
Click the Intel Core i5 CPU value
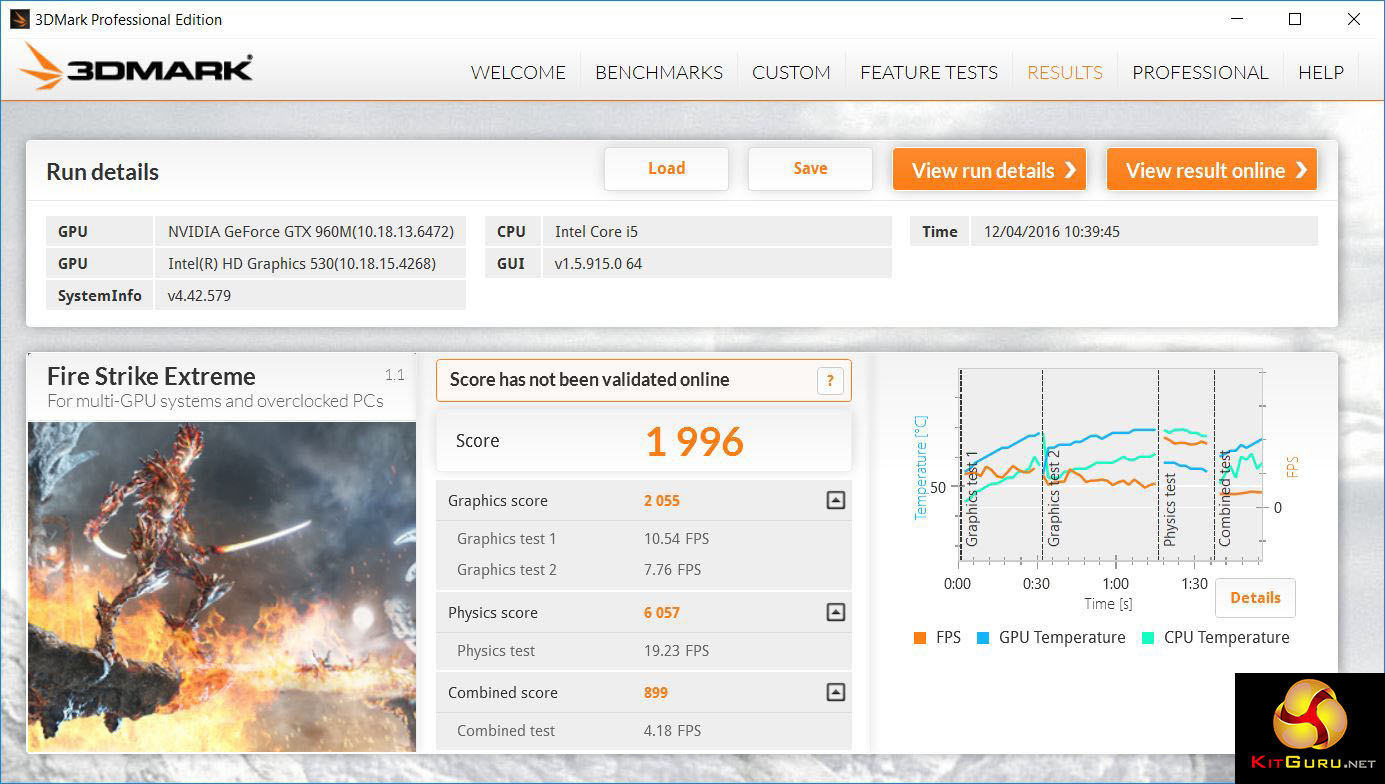click(717, 232)
